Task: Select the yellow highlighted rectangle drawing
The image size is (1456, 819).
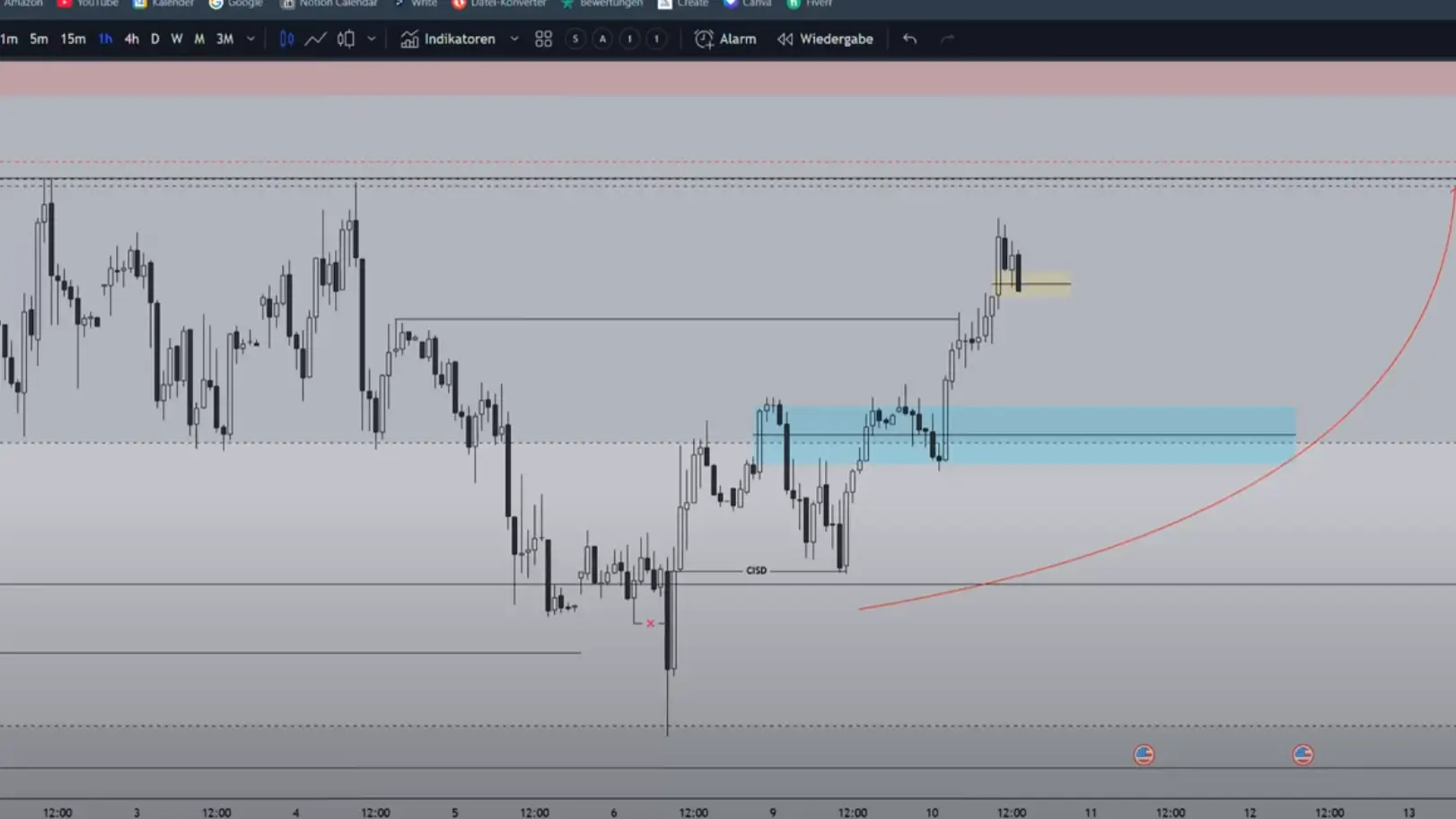Action: click(x=1032, y=284)
